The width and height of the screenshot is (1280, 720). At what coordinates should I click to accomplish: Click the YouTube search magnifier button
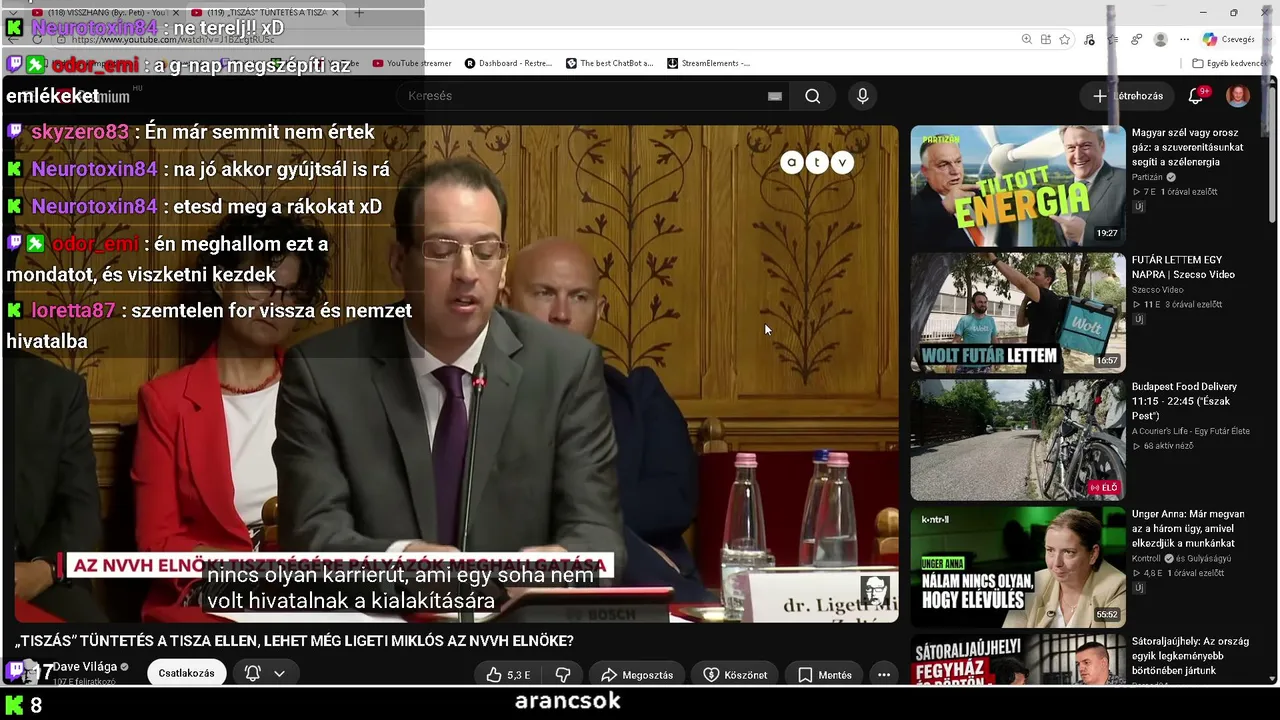812,96
